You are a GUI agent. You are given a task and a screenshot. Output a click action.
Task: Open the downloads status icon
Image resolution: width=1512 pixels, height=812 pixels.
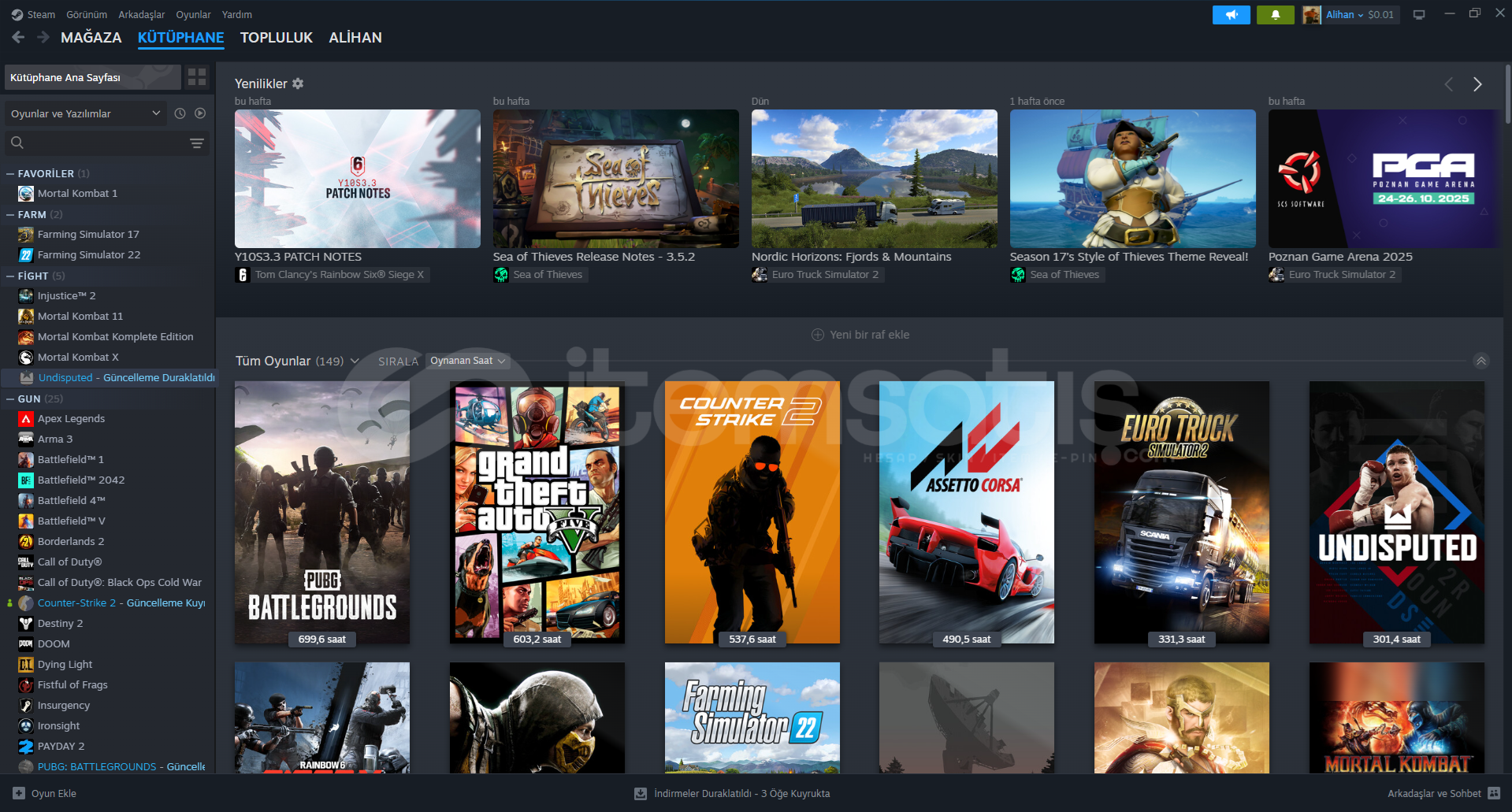[641, 793]
